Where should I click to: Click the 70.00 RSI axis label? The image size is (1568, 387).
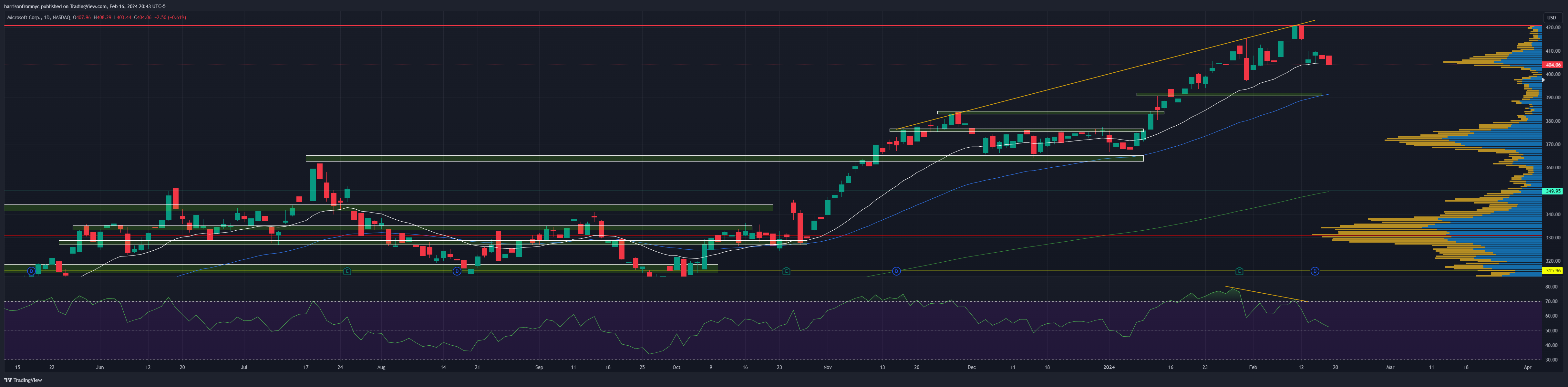[x=1552, y=301]
